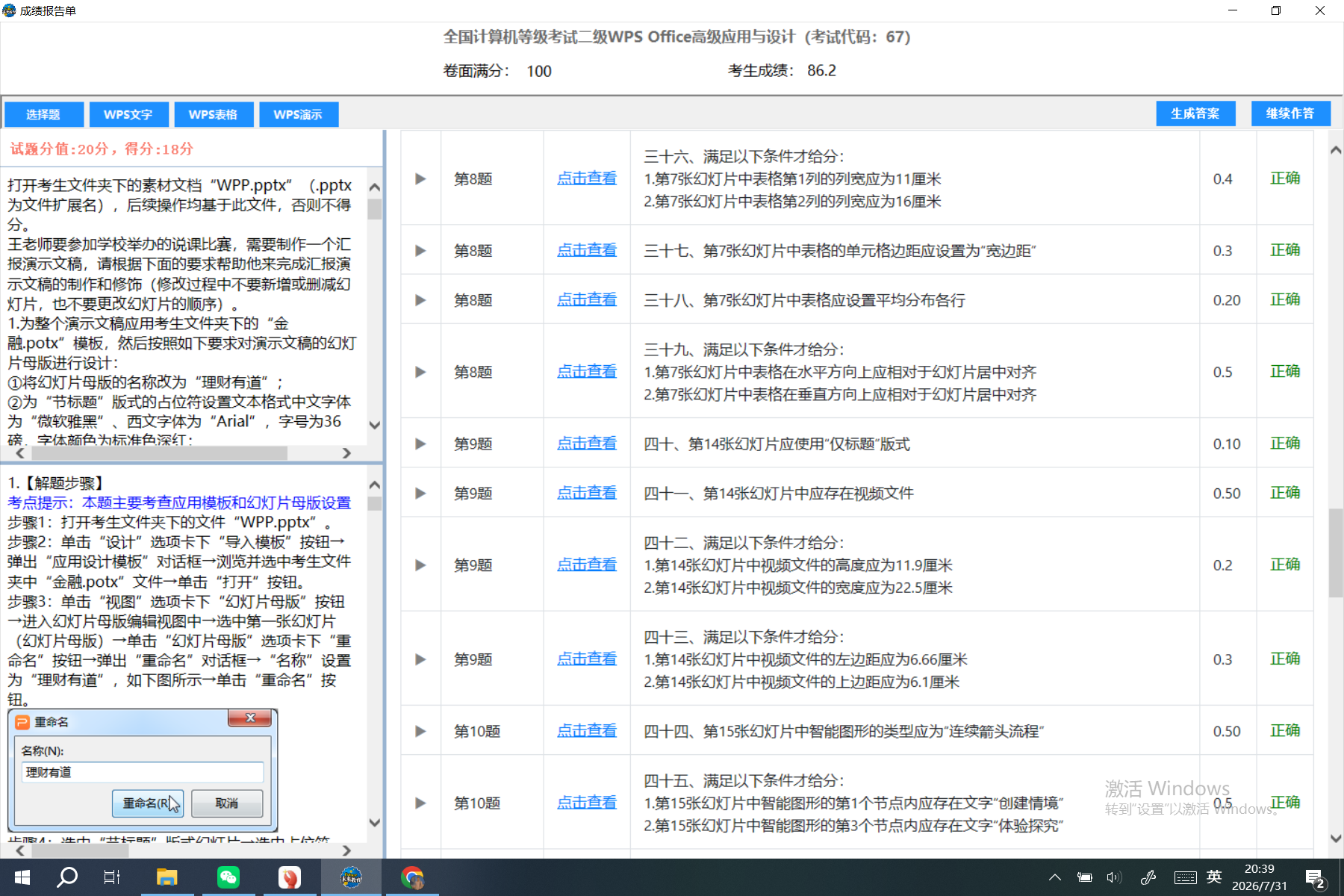Open Google Chrome from the taskbar
Image resolution: width=1344 pixels, height=896 pixels.
pyautogui.click(x=412, y=877)
